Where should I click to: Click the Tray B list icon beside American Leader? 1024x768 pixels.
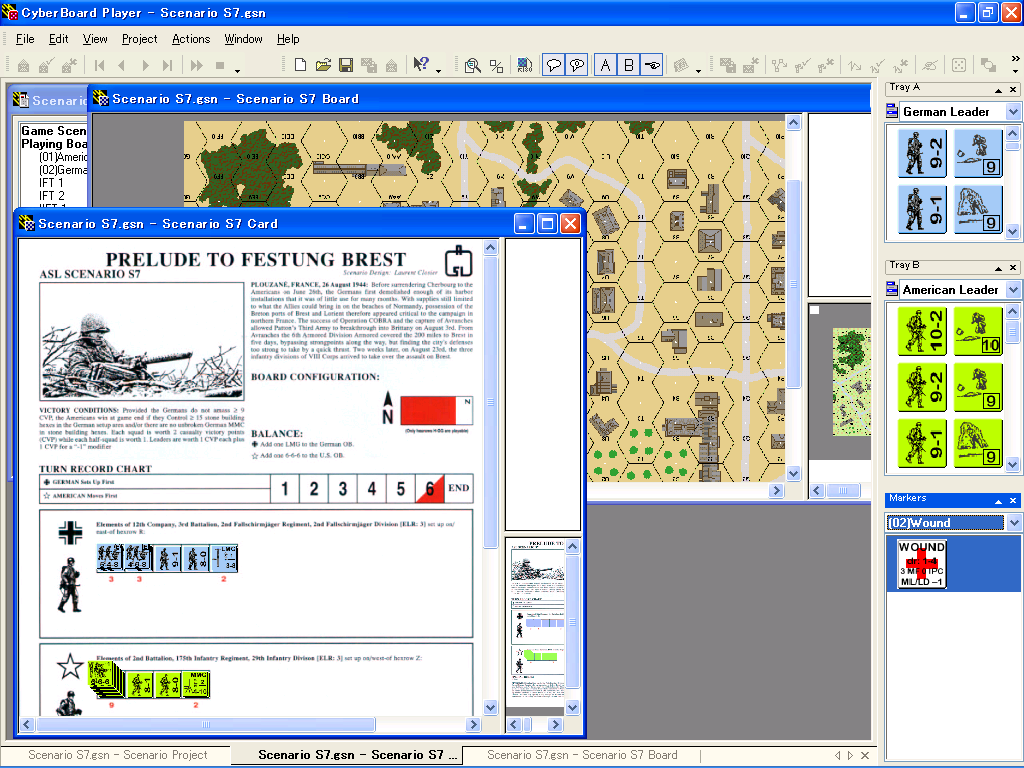click(892, 289)
